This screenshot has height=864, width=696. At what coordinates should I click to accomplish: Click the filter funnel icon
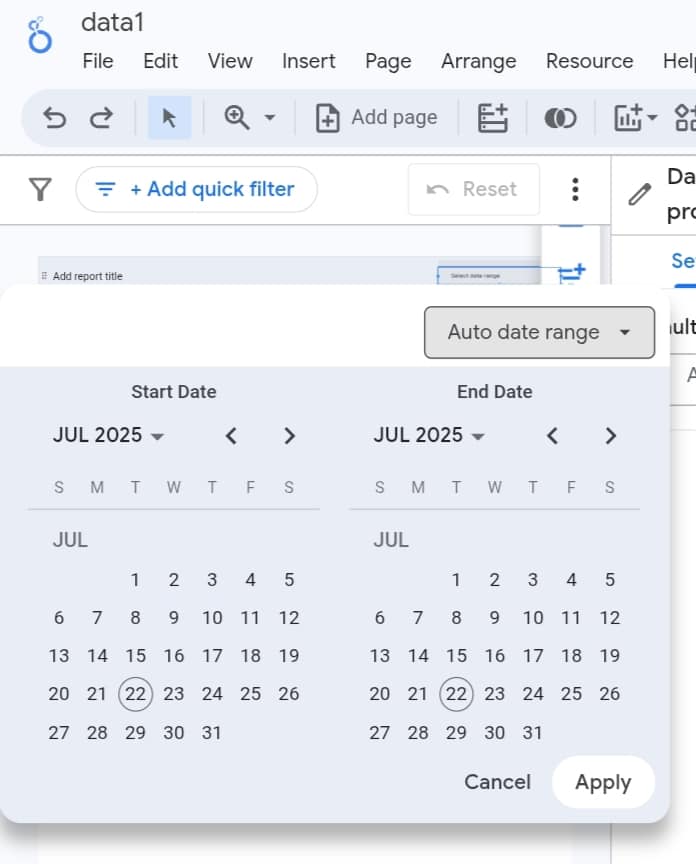click(x=40, y=189)
